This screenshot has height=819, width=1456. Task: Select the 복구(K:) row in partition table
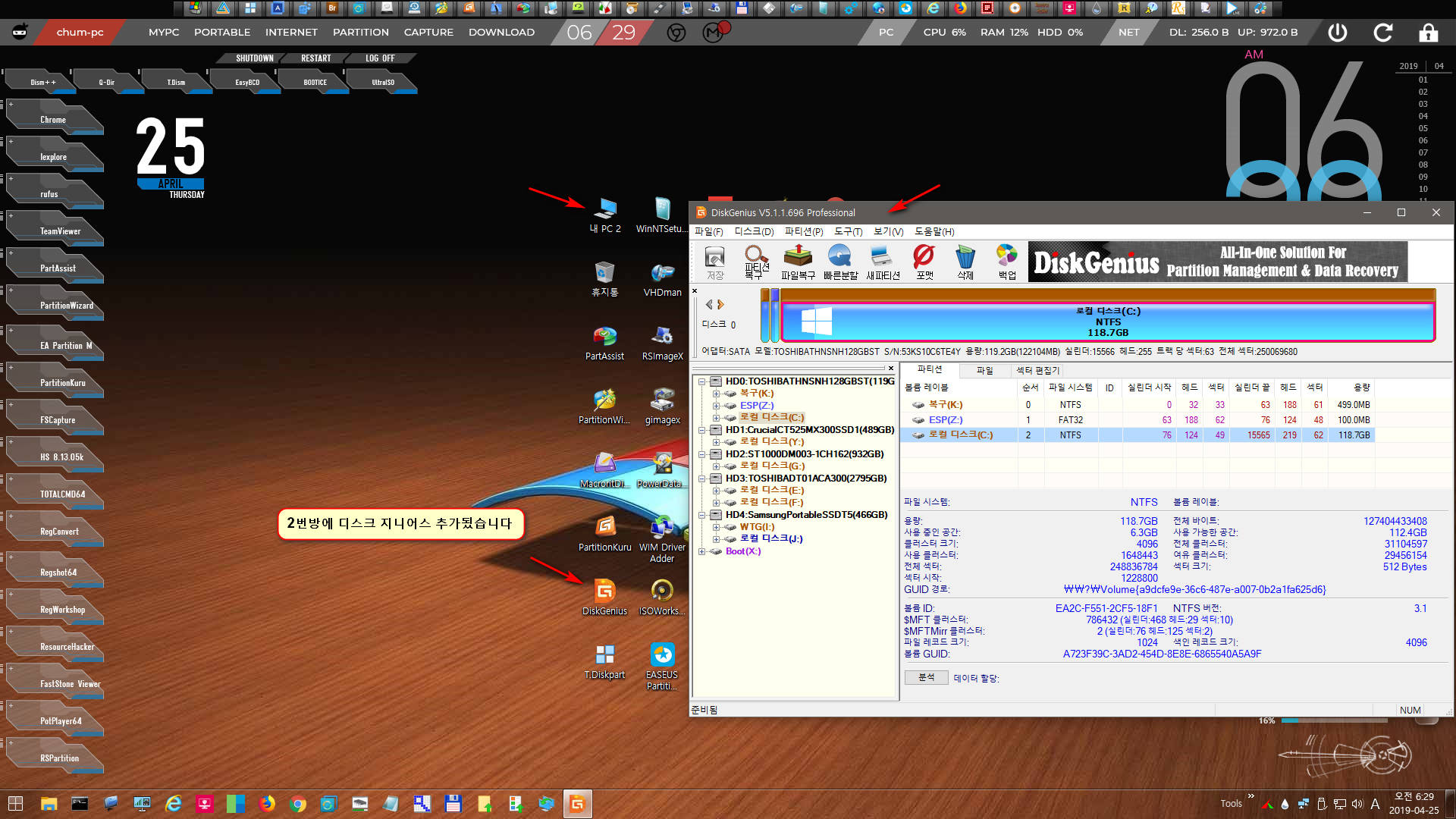point(1137,405)
